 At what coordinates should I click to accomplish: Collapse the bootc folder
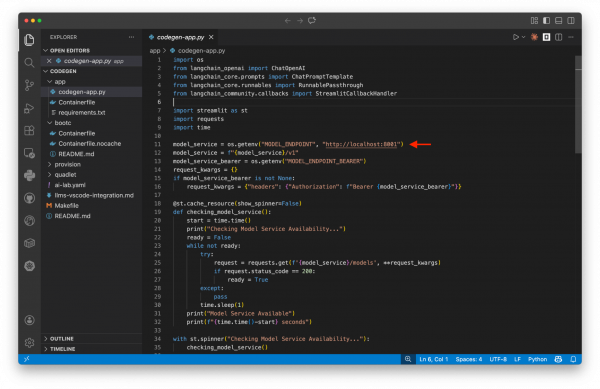[x=63, y=123]
